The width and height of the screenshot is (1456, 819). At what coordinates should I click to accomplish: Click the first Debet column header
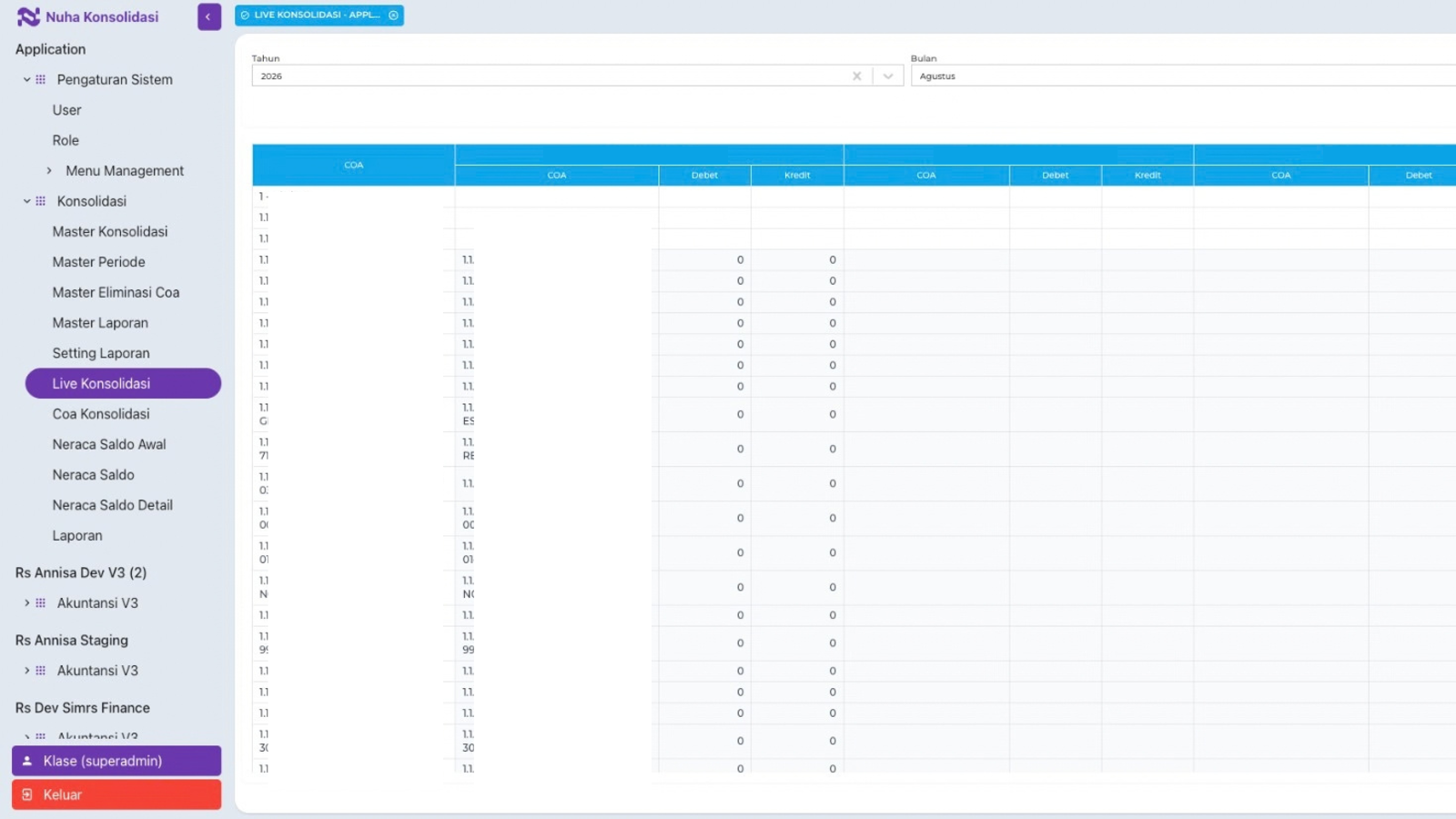(704, 175)
